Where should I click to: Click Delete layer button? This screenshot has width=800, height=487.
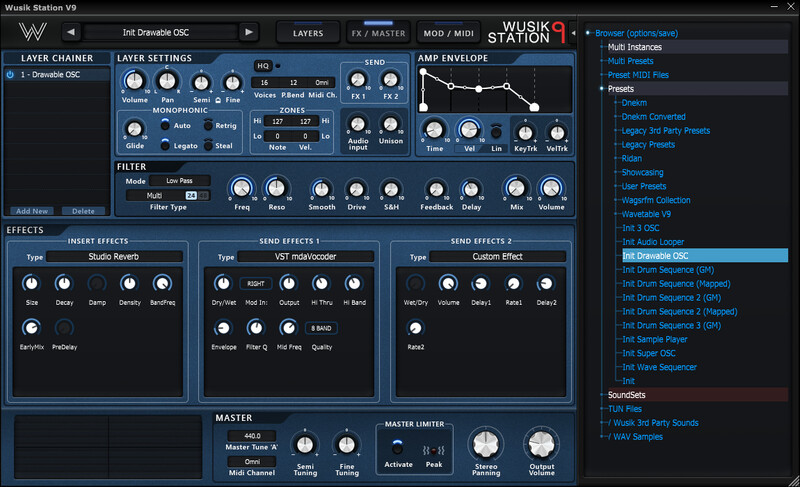[83, 211]
